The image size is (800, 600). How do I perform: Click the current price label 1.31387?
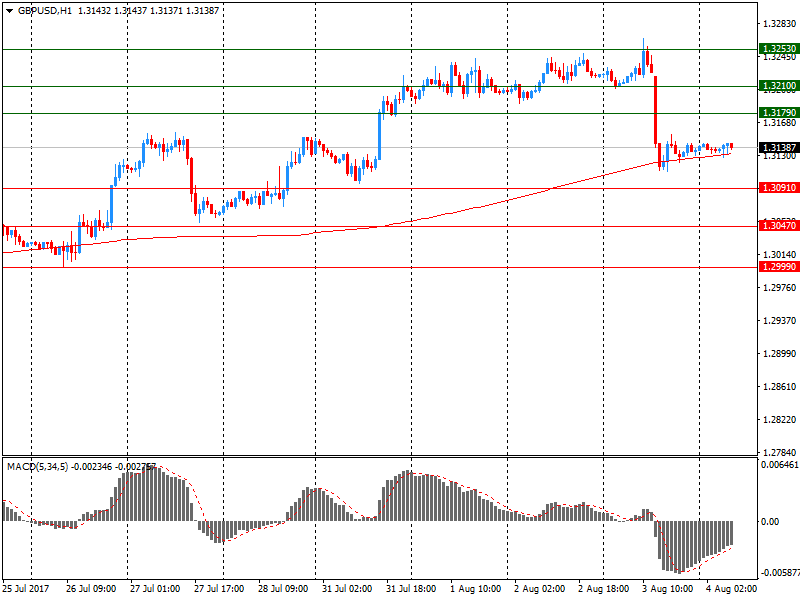[x=778, y=147]
